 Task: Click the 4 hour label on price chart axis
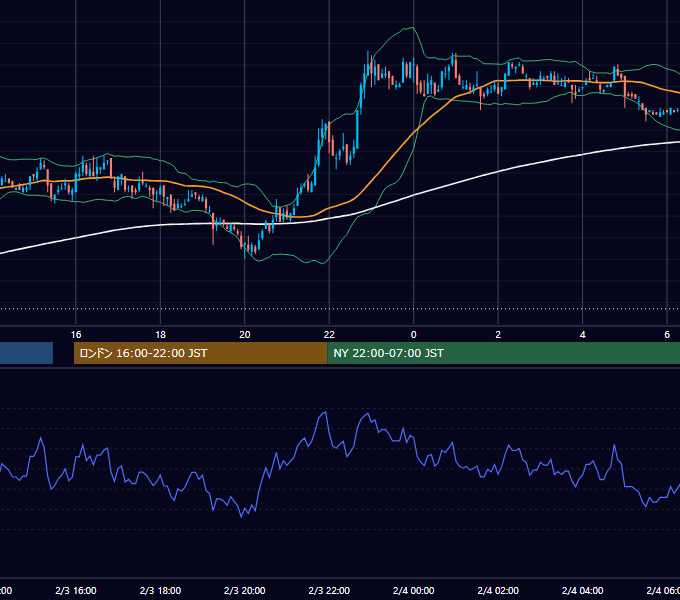click(x=582, y=335)
